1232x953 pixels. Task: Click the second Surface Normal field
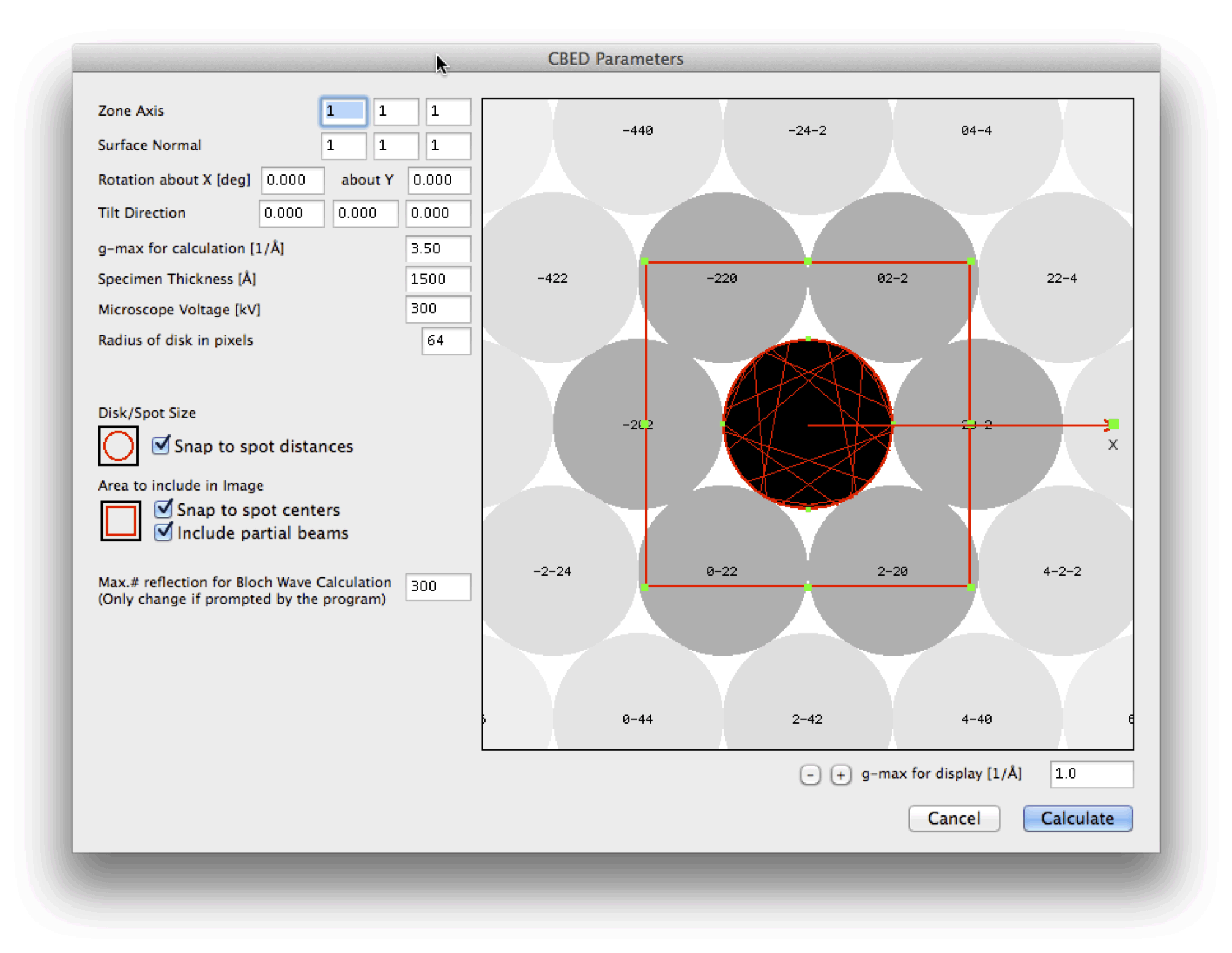coord(396,146)
